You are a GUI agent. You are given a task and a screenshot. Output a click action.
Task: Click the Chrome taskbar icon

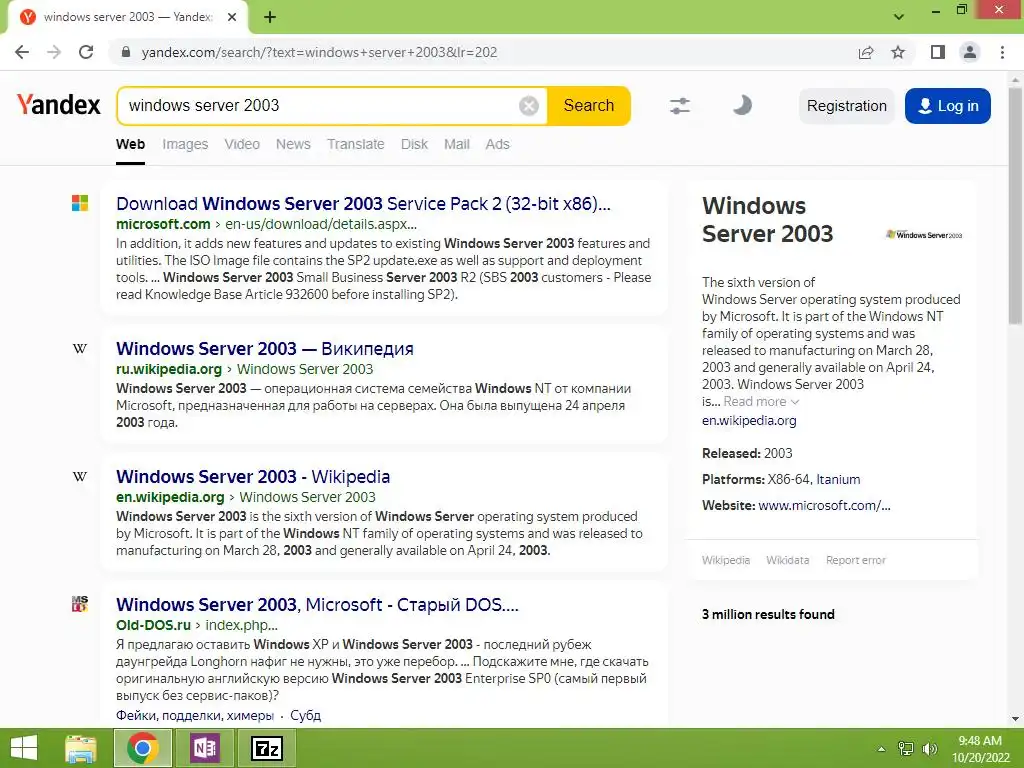[143, 748]
